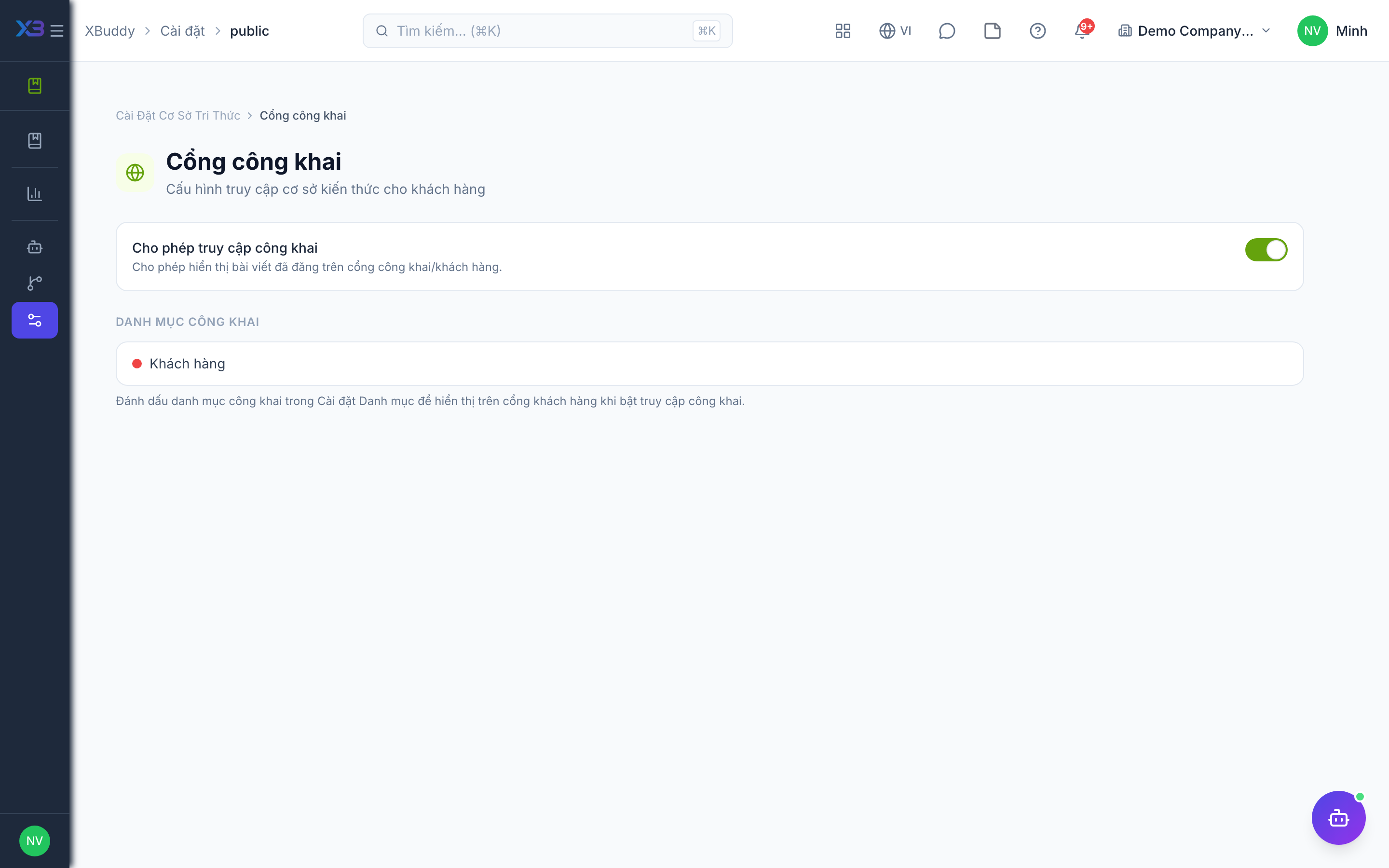The height and width of the screenshot is (868, 1389).
Task: Open Cài Đặt Cơ Sở Tri Thức breadcrumb link
Action: click(x=178, y=115)
